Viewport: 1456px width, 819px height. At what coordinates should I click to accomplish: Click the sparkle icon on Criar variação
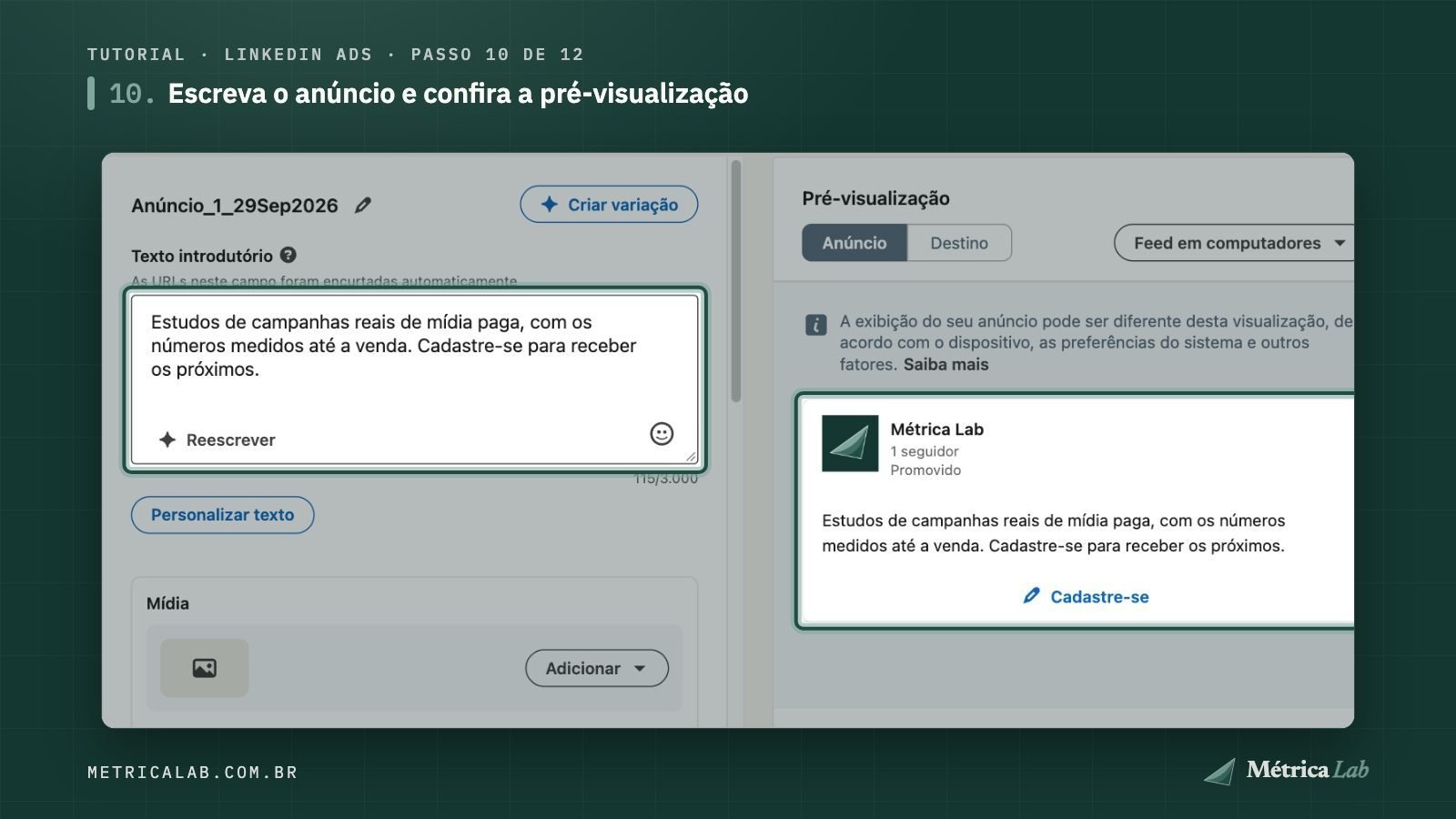click(549, 205)
